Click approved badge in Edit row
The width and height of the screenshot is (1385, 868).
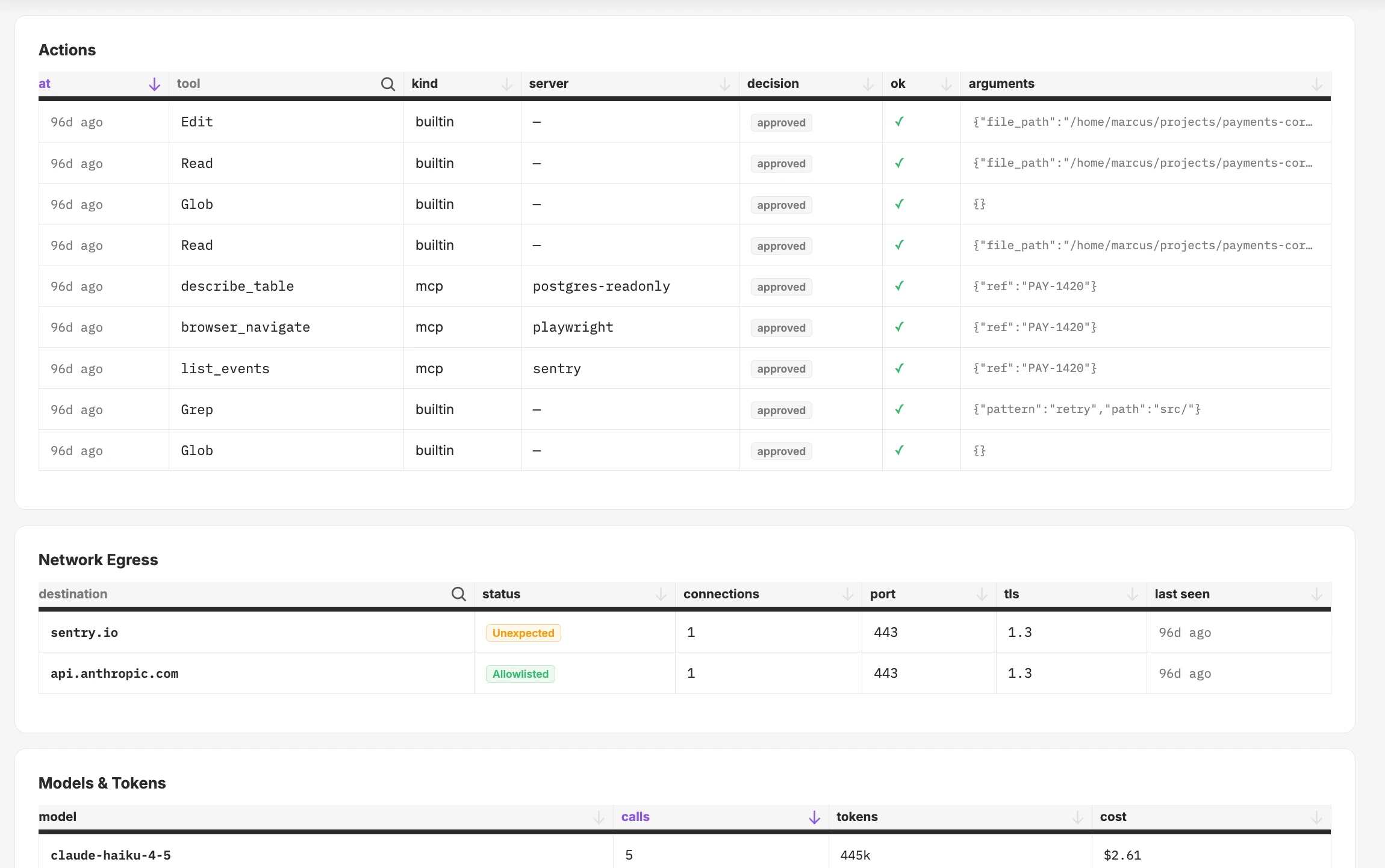pyautogui.click(x=781, y=123)
